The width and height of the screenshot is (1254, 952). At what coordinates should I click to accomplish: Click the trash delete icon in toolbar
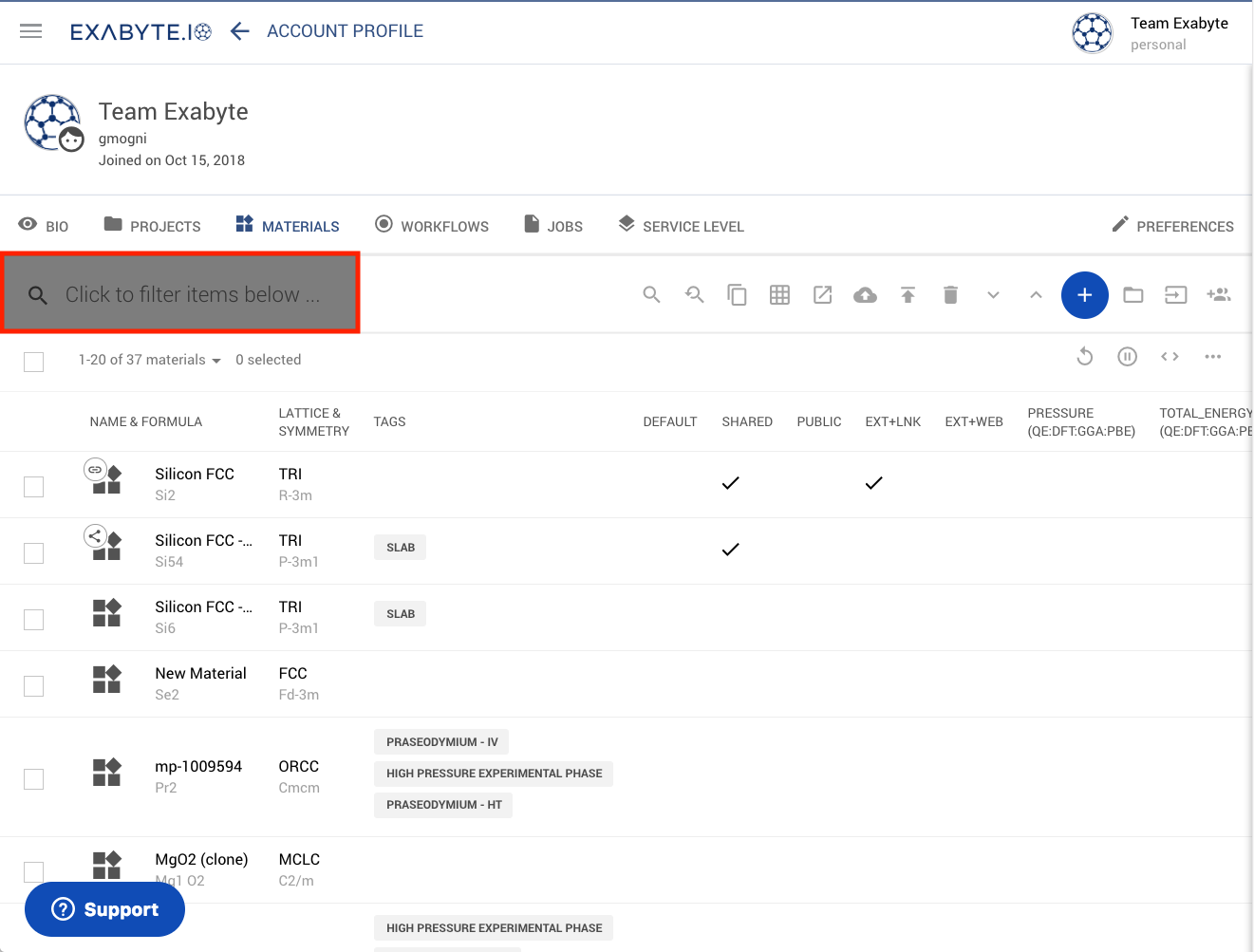tap(950, 295)
